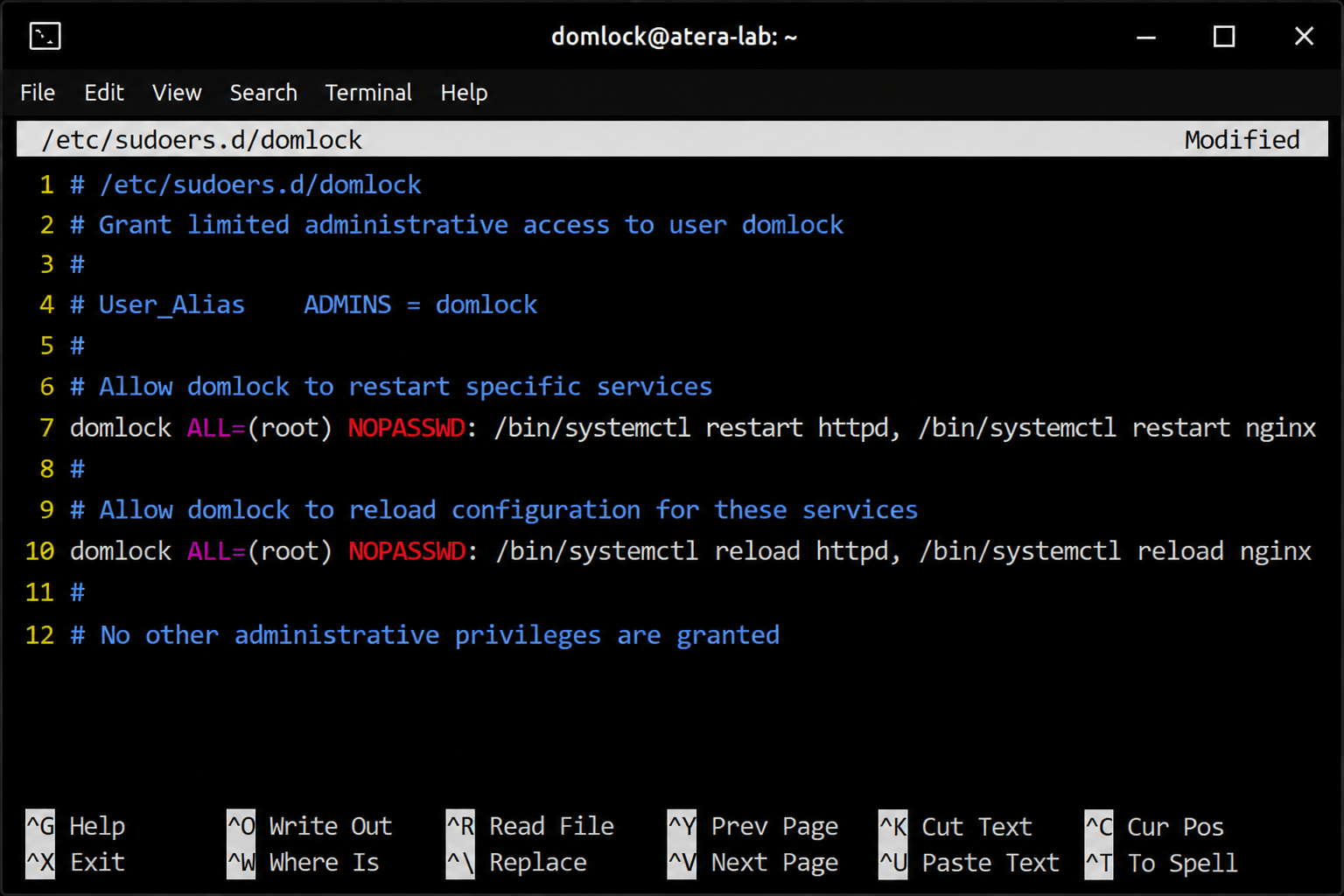Close the terminal window
Image resolution: width=1344 pixels, height=896 pixels.
[1304, 36]
